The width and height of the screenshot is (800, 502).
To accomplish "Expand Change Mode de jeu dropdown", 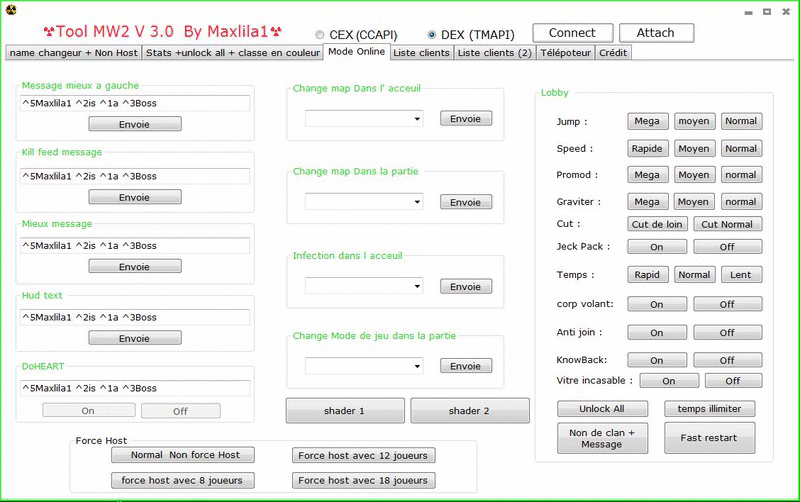I will pos(364,366).
